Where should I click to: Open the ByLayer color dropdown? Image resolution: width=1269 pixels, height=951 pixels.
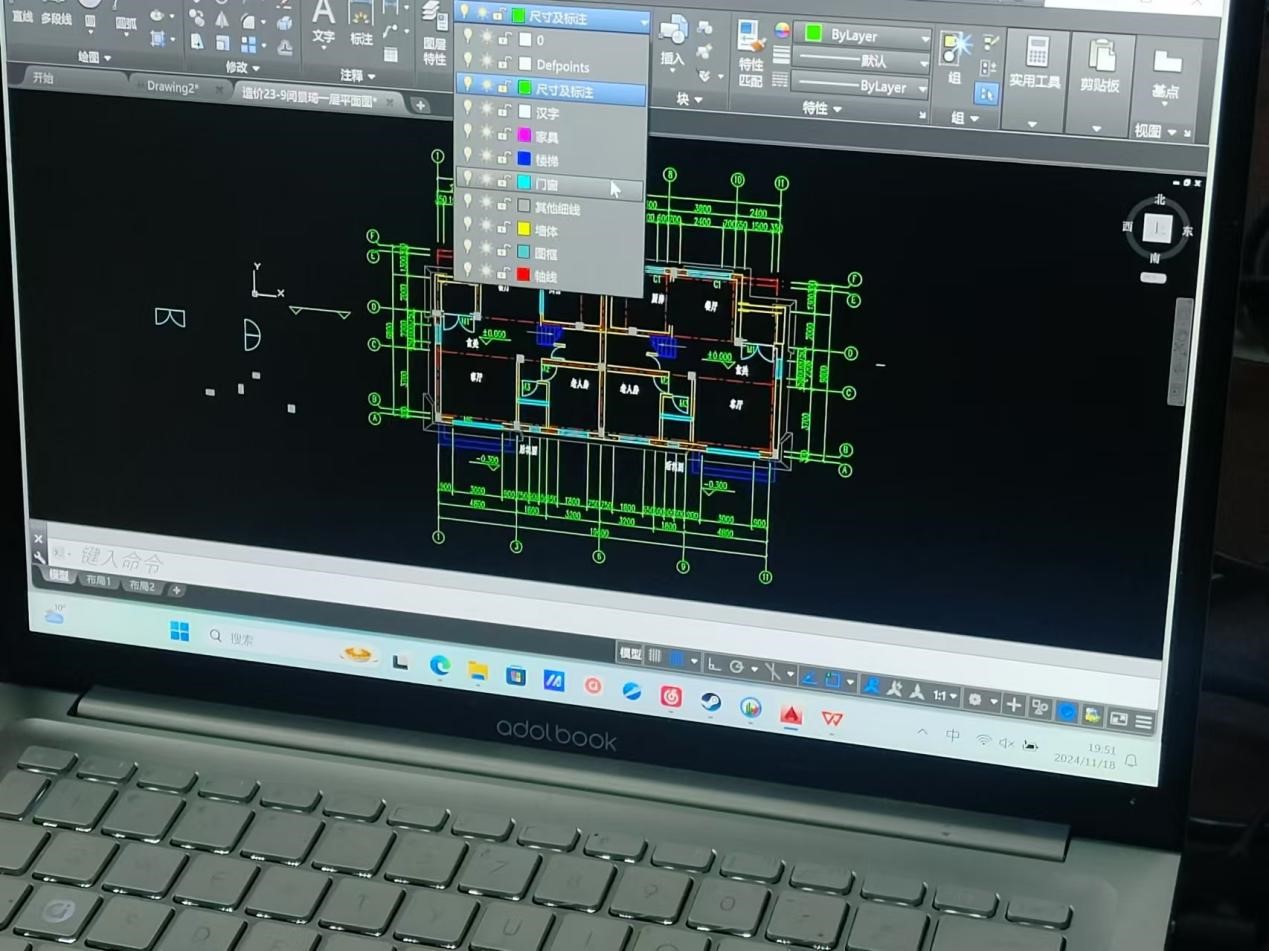(925, 39)
